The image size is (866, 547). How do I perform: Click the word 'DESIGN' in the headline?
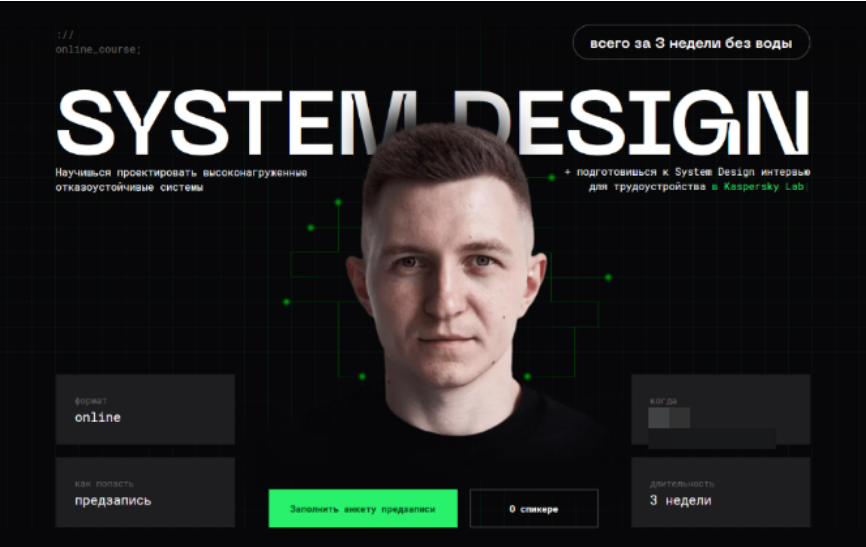click(640, 122)
